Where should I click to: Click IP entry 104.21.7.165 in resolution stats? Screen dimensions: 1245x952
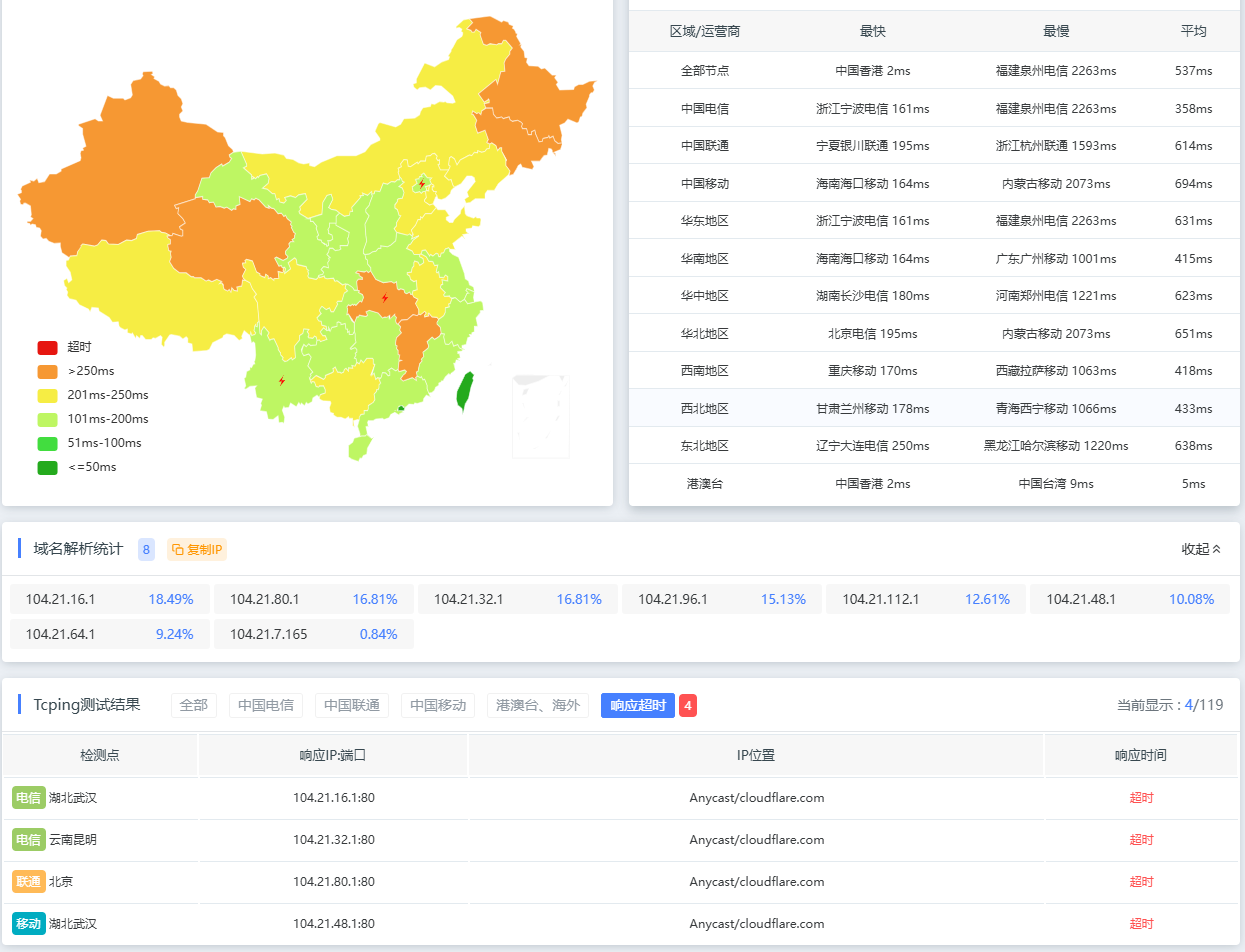click(314, 634)
